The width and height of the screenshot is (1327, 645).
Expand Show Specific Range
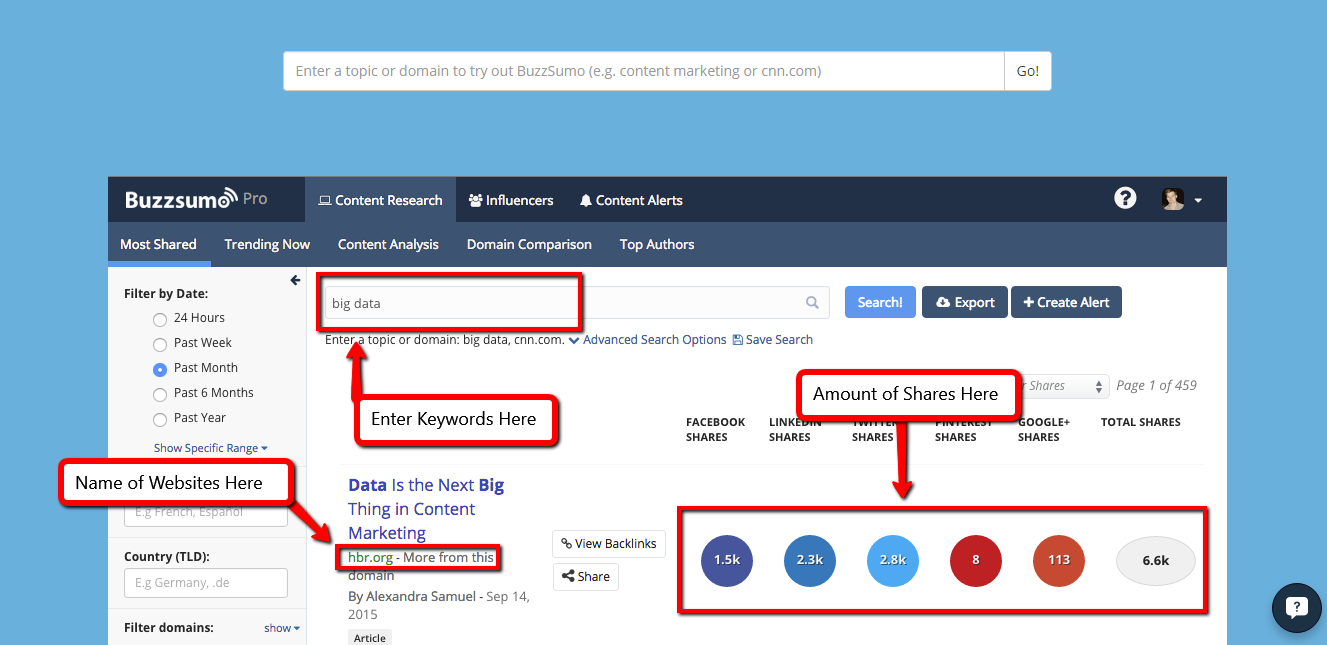pos(210,448)
